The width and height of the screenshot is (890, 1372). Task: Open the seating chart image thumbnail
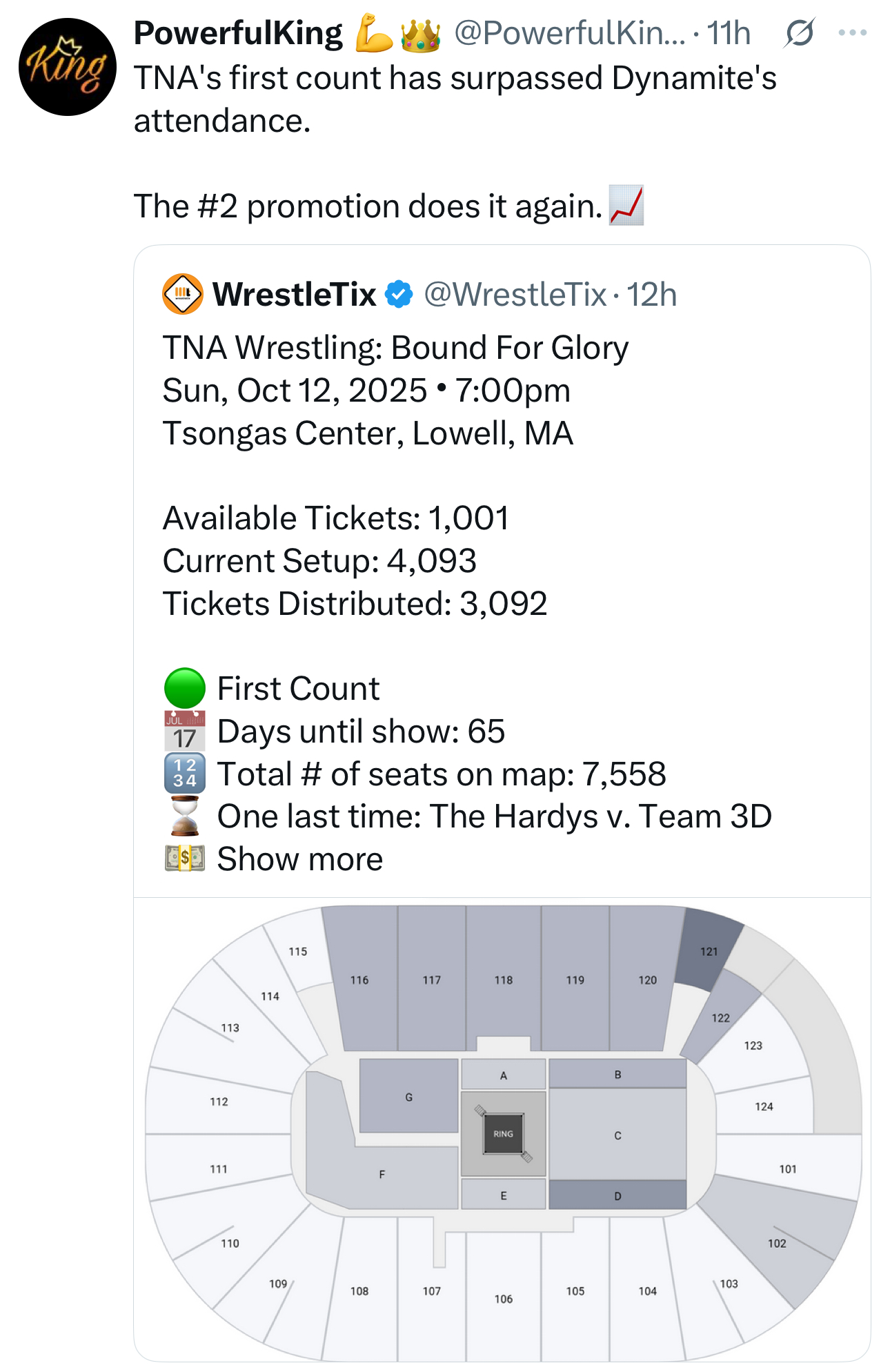502,1130
